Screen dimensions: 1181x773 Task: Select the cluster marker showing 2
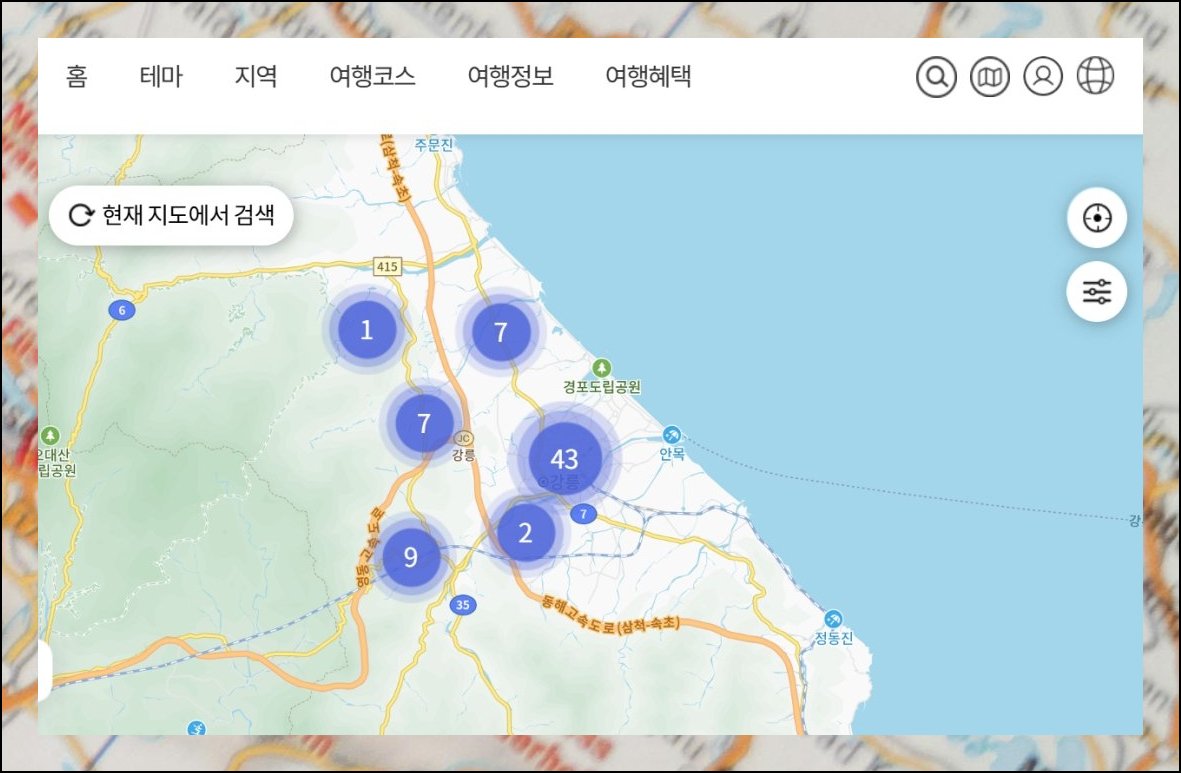tap(526, 533)
